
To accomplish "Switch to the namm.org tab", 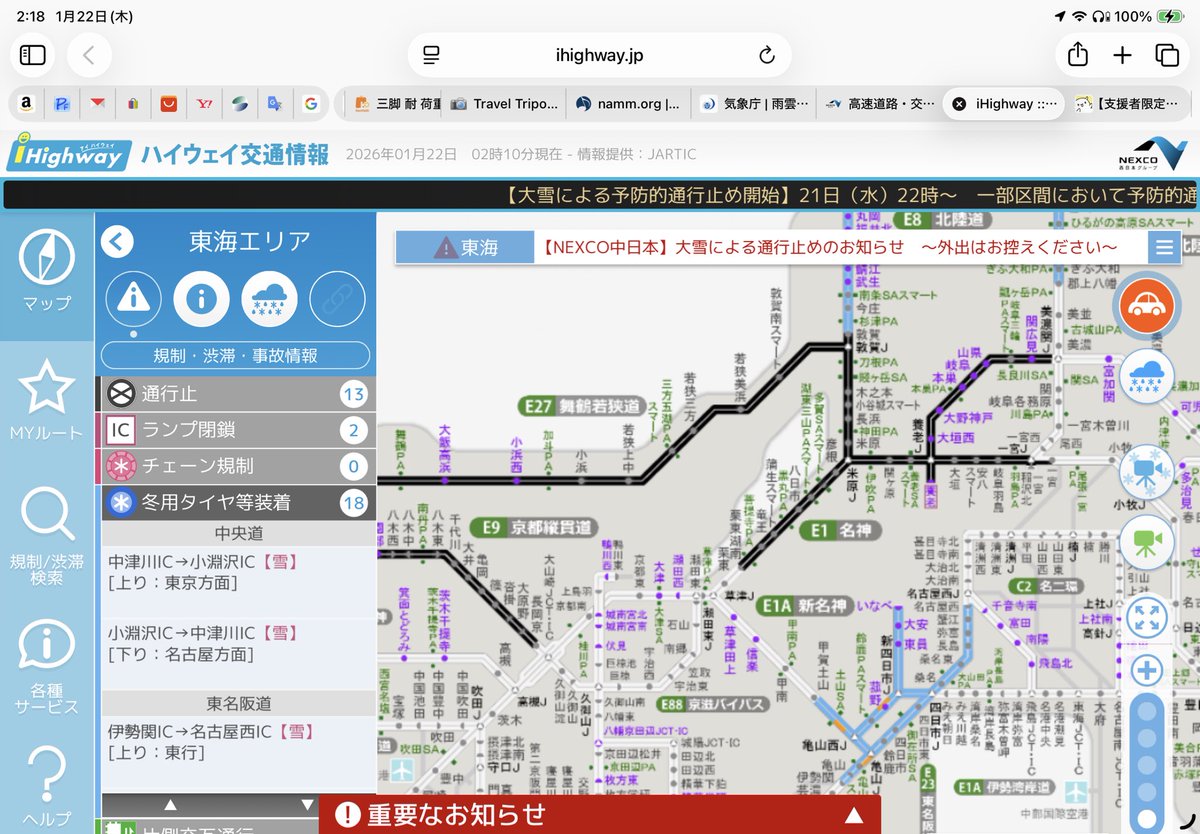I will click(x=629, y=103).
